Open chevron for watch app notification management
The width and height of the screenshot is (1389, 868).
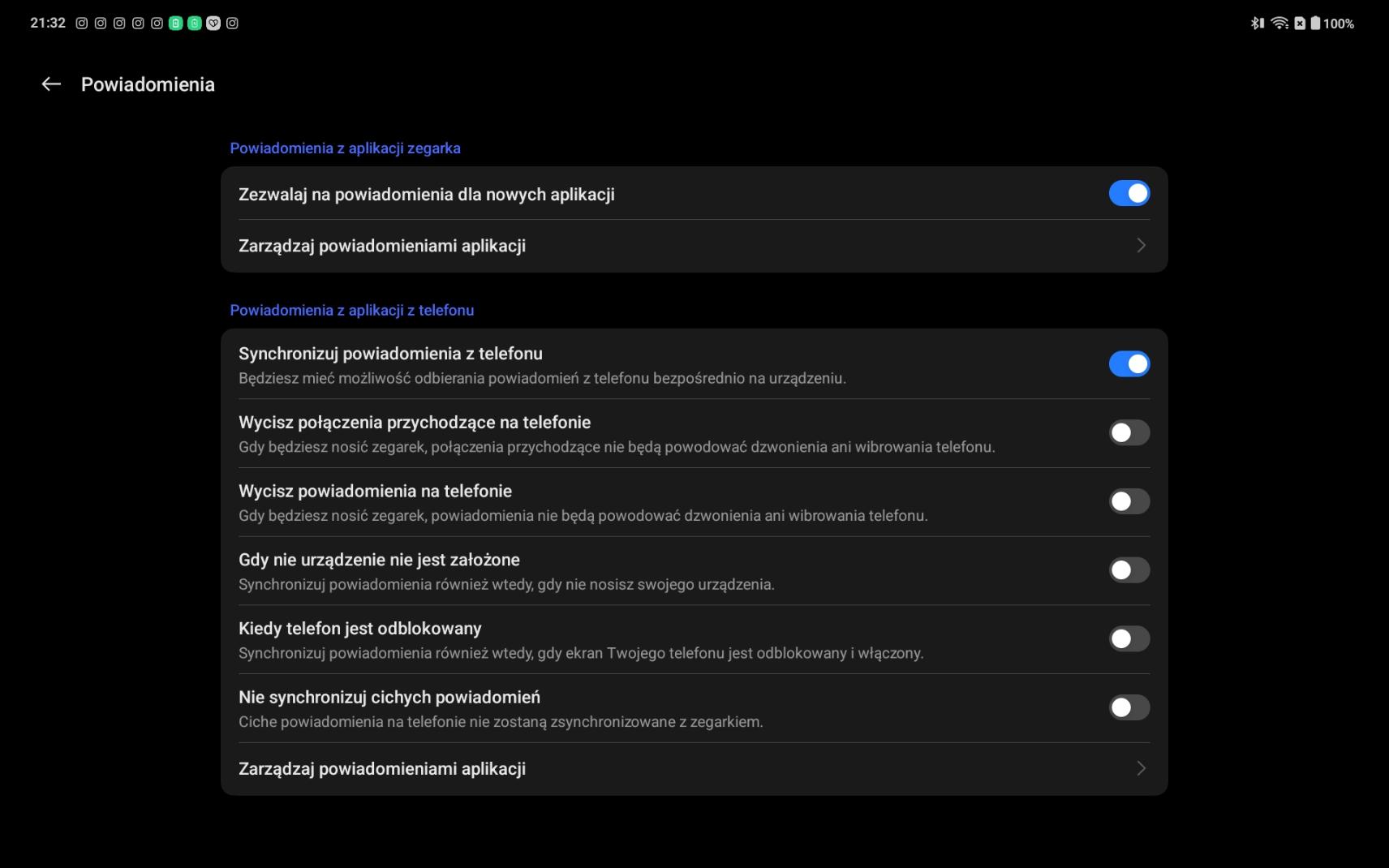[x=1141, y=245]
